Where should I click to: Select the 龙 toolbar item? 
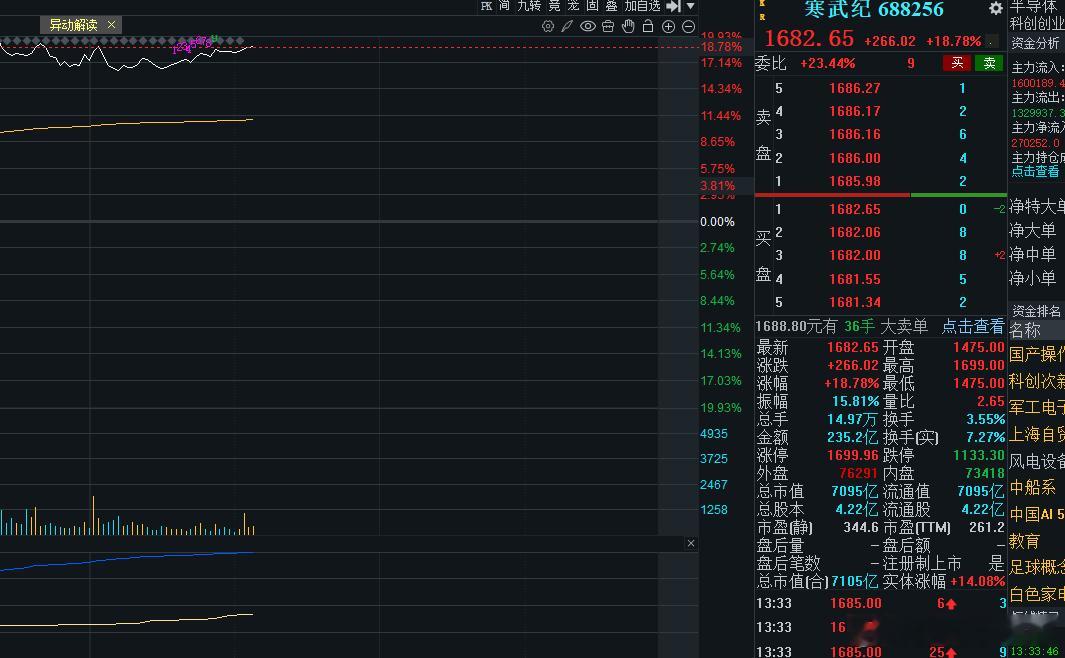574,6
